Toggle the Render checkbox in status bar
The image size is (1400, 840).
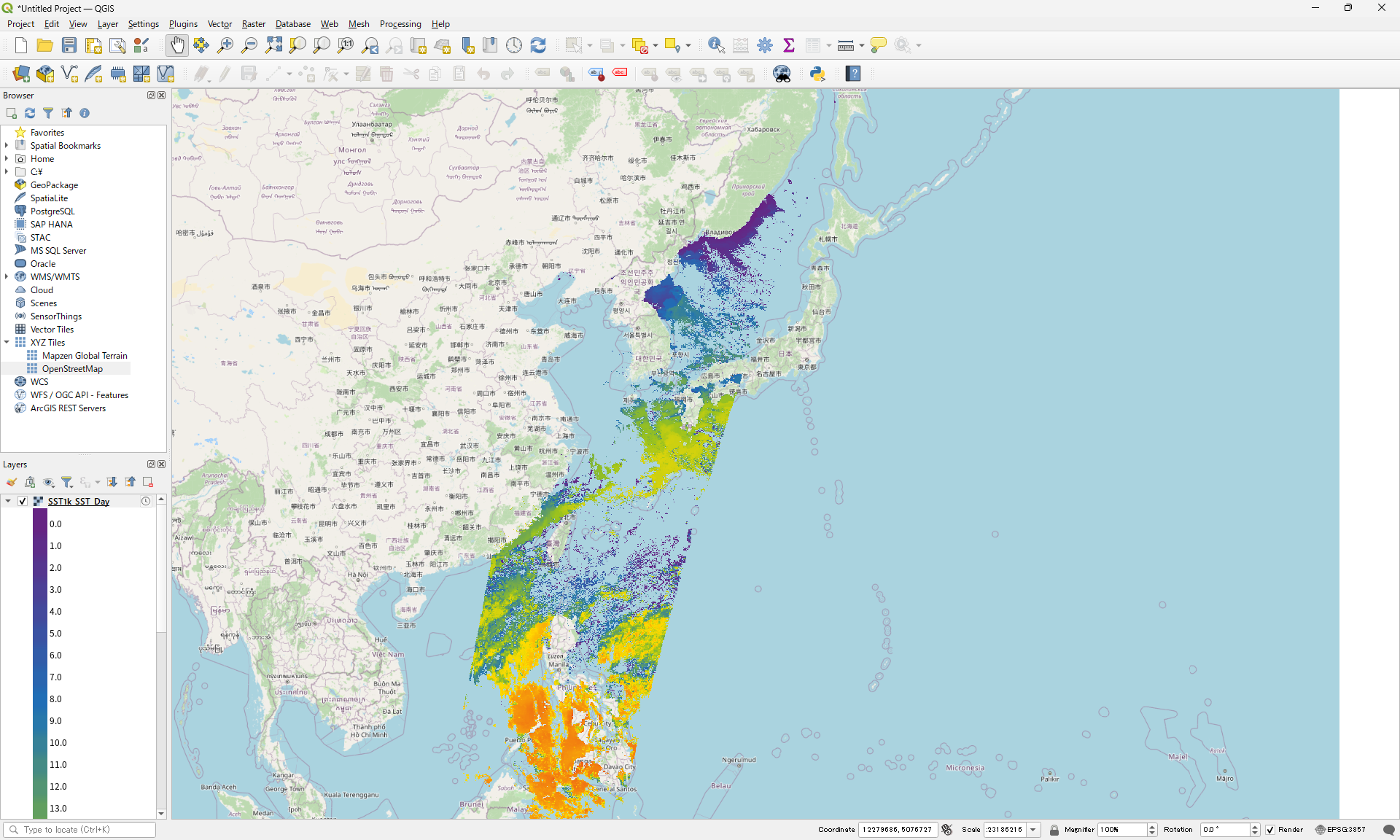[1270, 830]
